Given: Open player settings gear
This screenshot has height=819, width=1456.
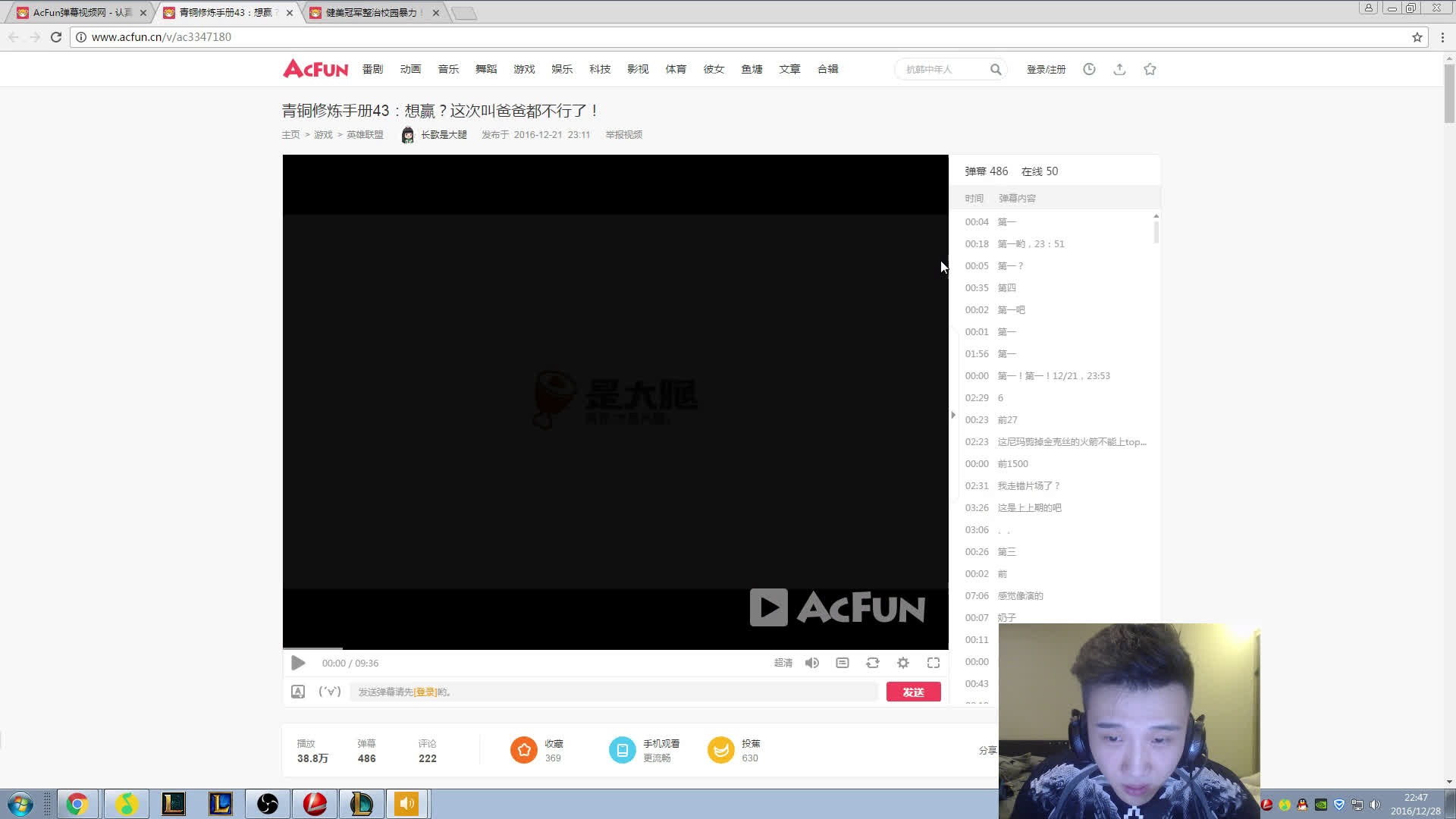Looking at the screenshot, I should (x=903, y=663).
